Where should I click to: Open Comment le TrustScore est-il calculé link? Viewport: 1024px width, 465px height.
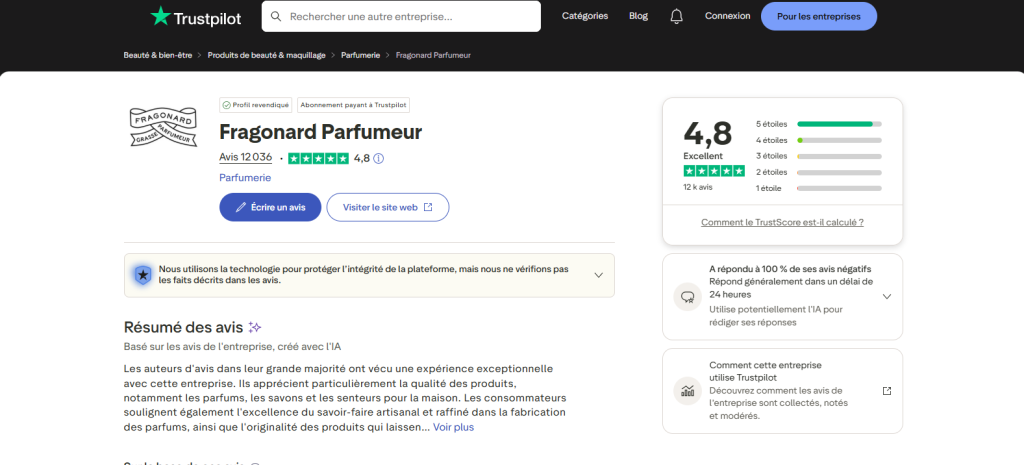point(782,222)
